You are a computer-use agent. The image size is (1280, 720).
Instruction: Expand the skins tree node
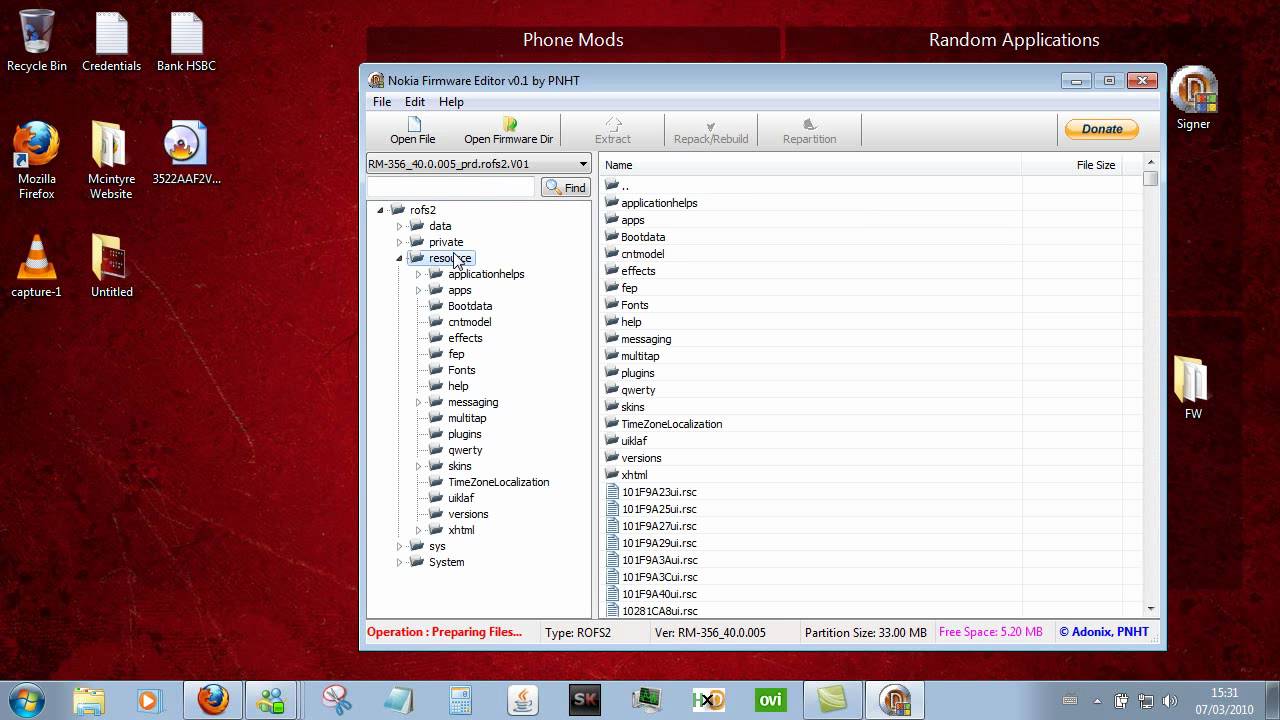pyautogui.click(x=418, y=466)
